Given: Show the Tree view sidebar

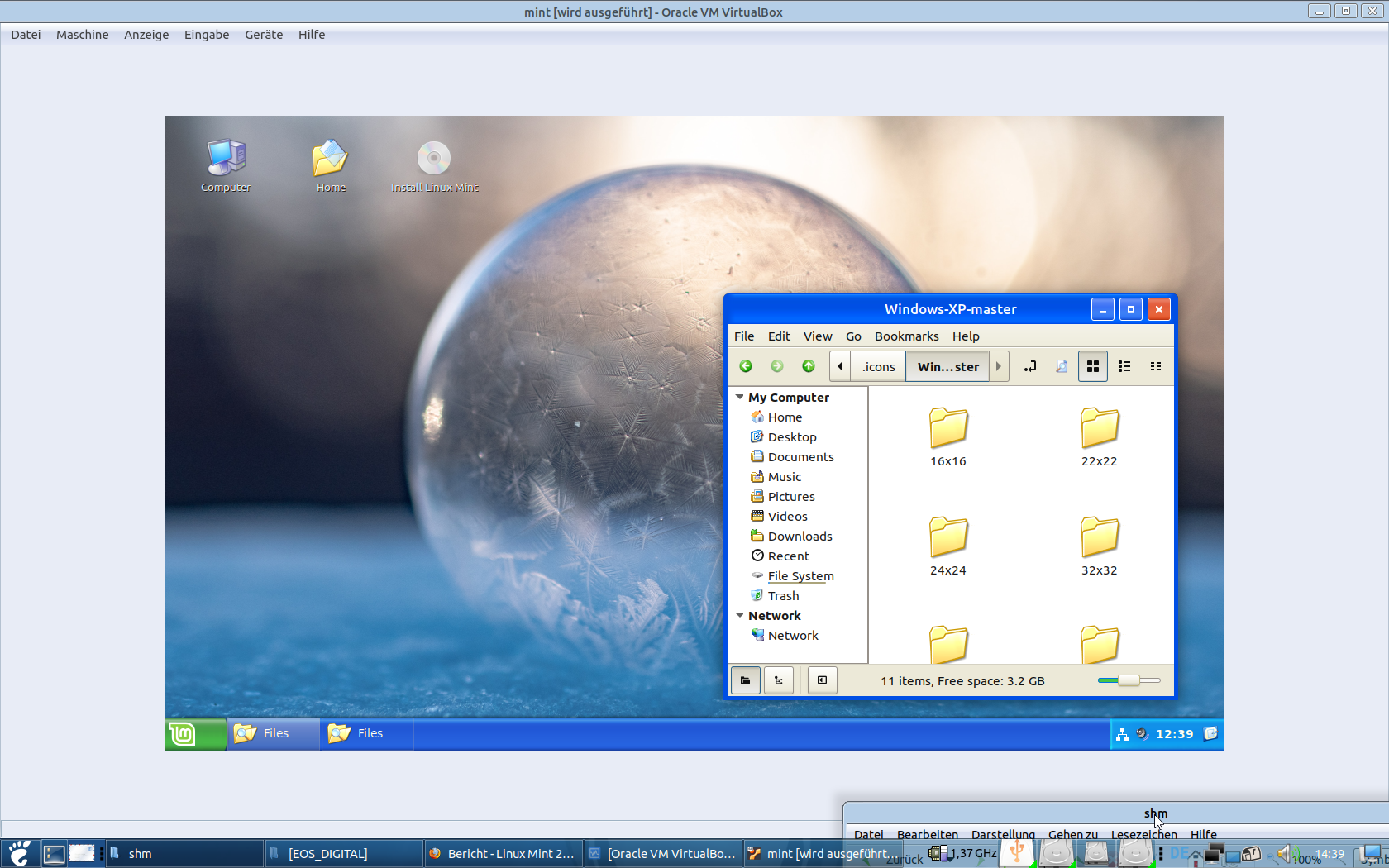Looking at the screenshot, I should point(779,680).
